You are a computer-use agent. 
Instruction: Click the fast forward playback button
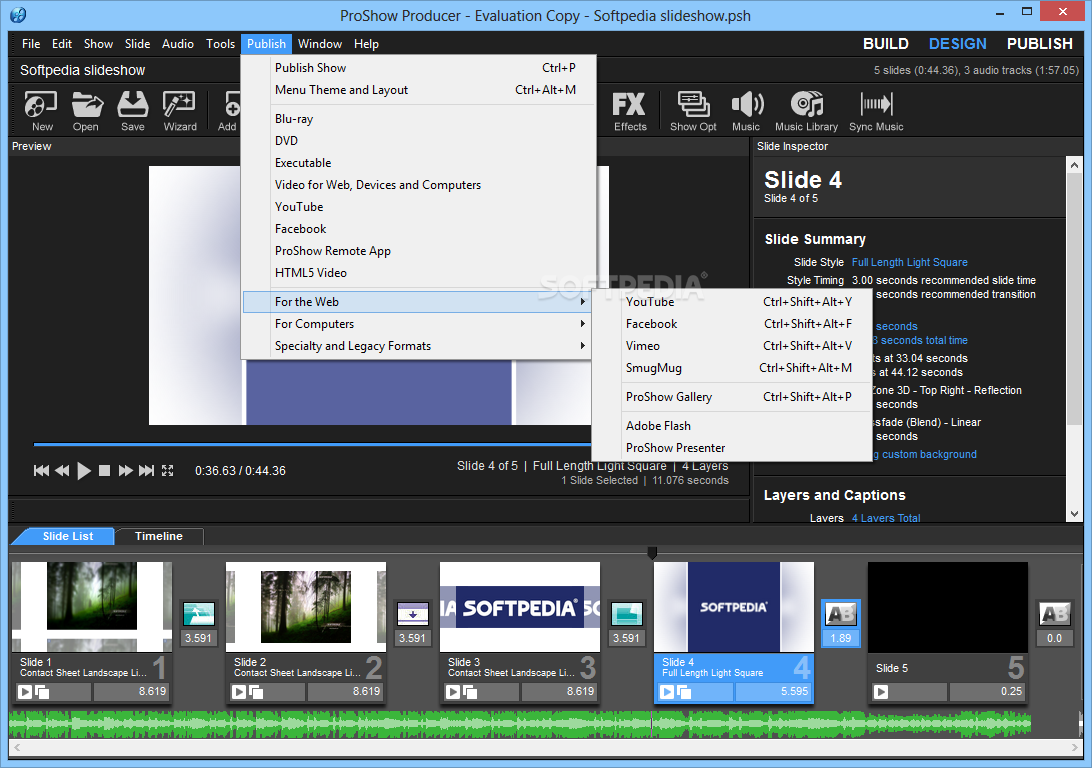pos(125,471)
